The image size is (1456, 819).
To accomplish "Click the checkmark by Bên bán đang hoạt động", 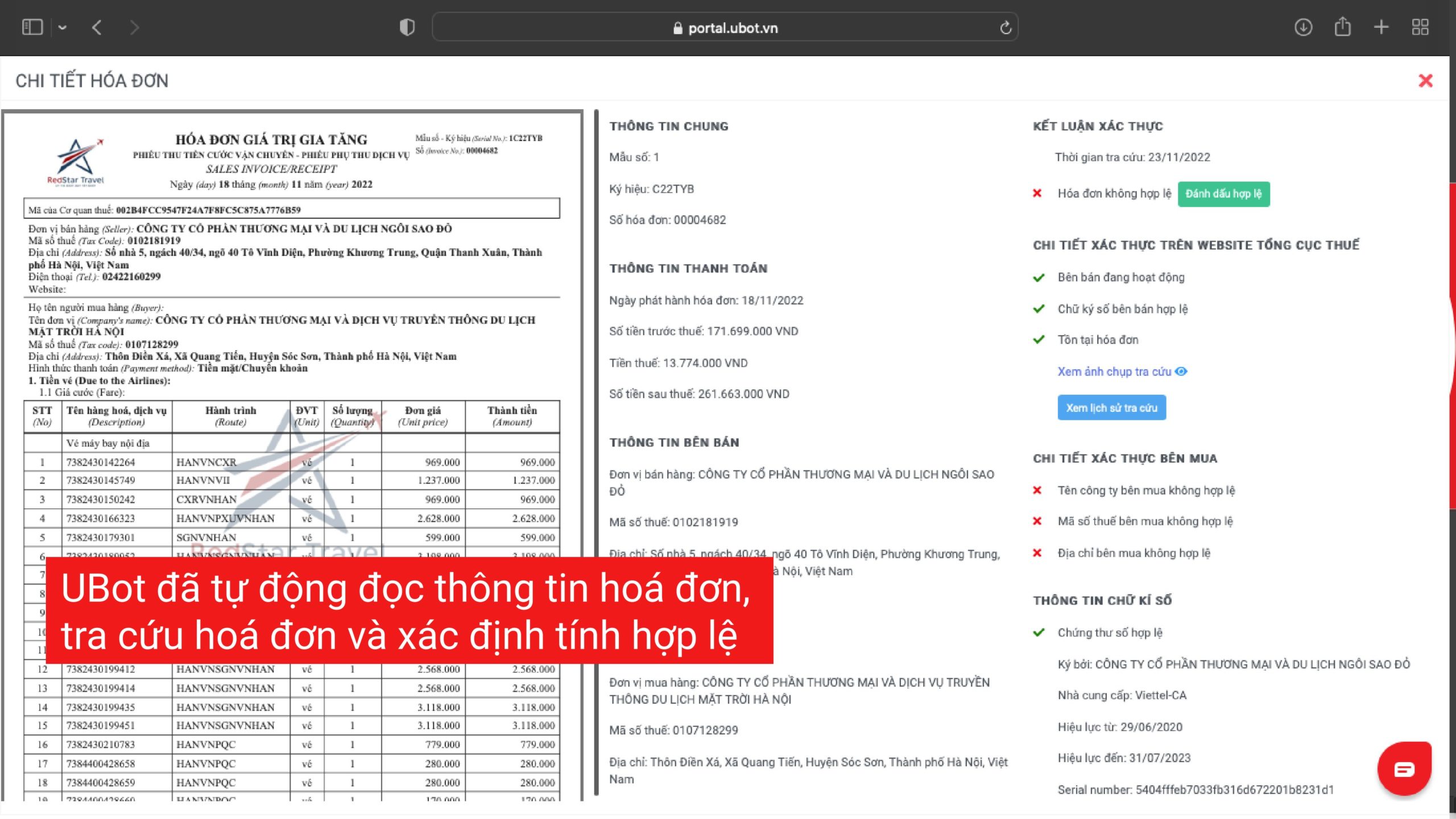I will click(x=1039, y=278).
